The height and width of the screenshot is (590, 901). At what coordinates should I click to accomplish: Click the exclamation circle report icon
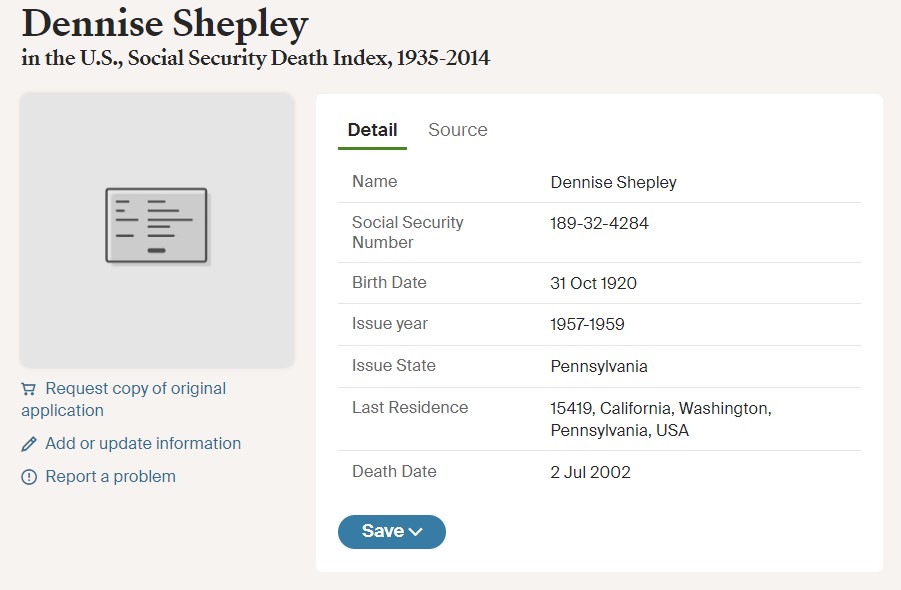pos(29,477)
